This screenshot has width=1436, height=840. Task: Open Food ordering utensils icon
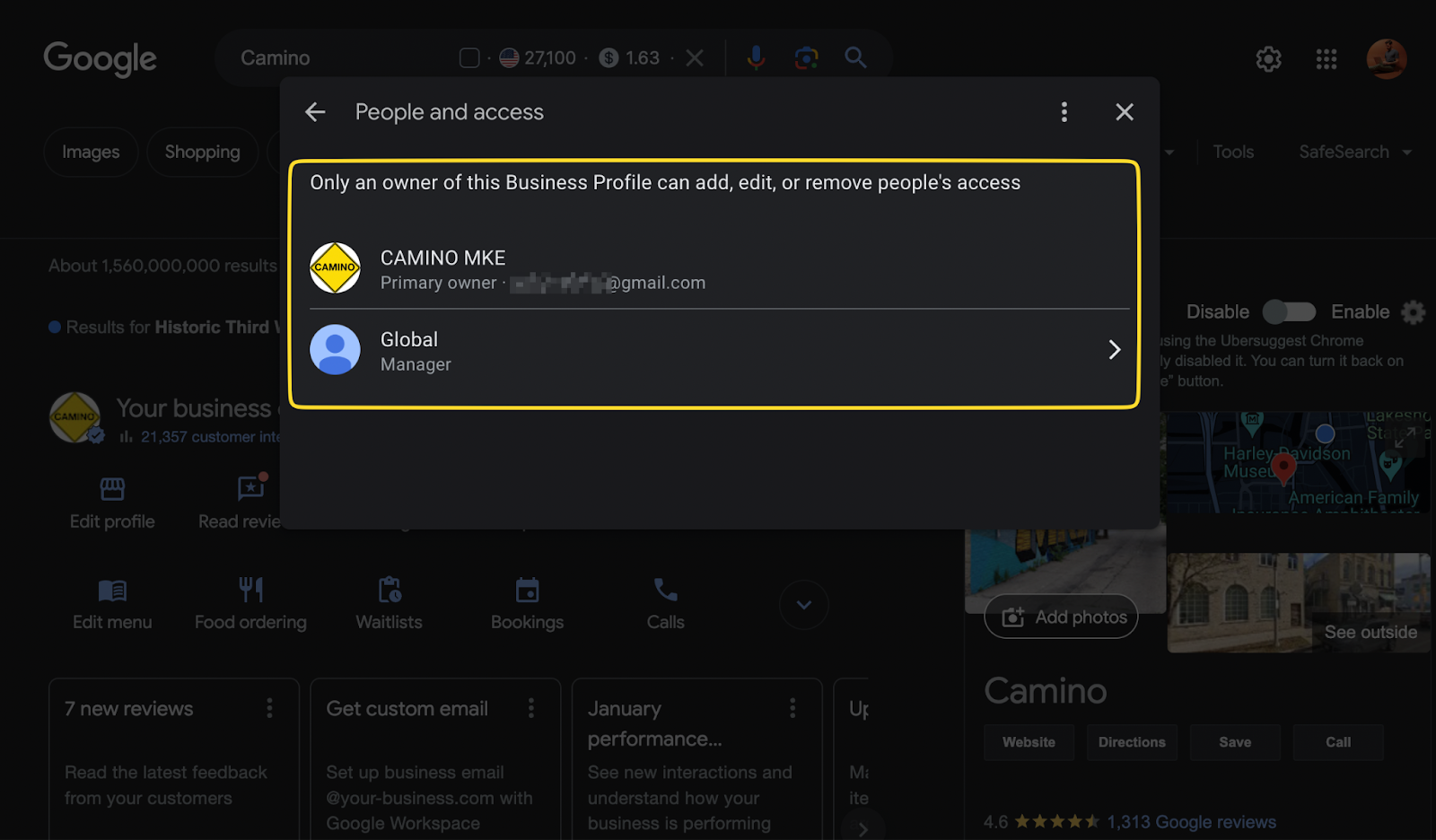pyautogui.click(x=250, y=590)
